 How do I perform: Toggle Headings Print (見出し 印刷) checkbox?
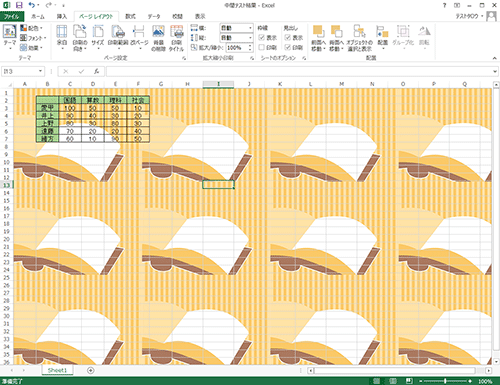point(288,47)
